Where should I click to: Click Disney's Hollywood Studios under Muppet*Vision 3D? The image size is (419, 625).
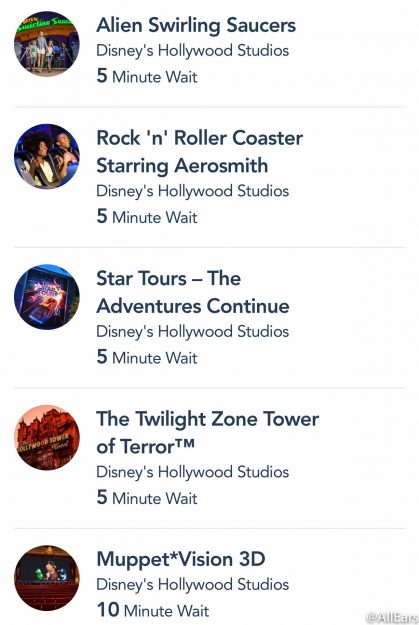(x=193, y=585)
